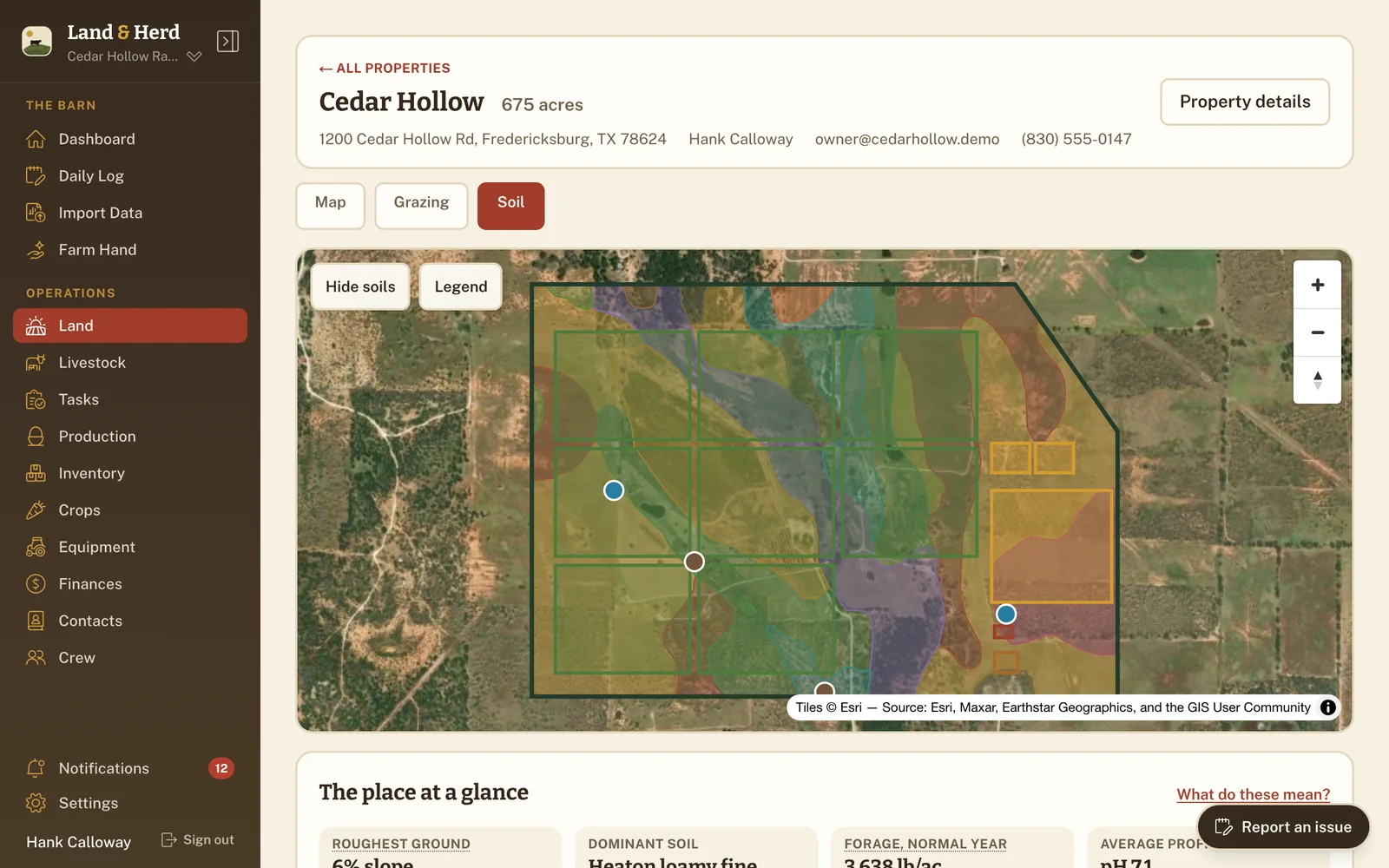The width and height of the screenshot is (1389, 868).
Task: Open Import Data section
Action: [x=130, y=213]
